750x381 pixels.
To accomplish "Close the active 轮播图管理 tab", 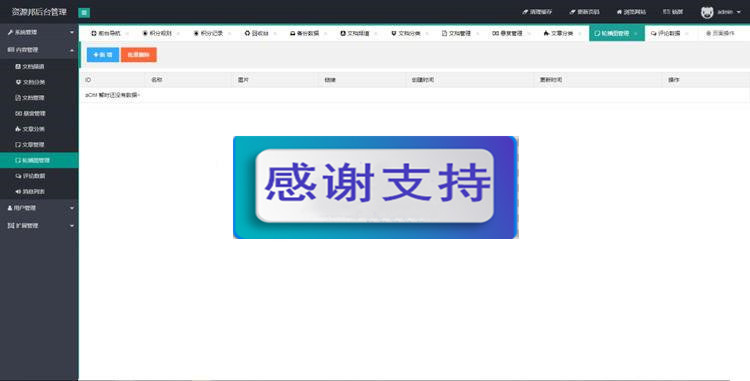I will pyautogui.click(x=636, y=33).
